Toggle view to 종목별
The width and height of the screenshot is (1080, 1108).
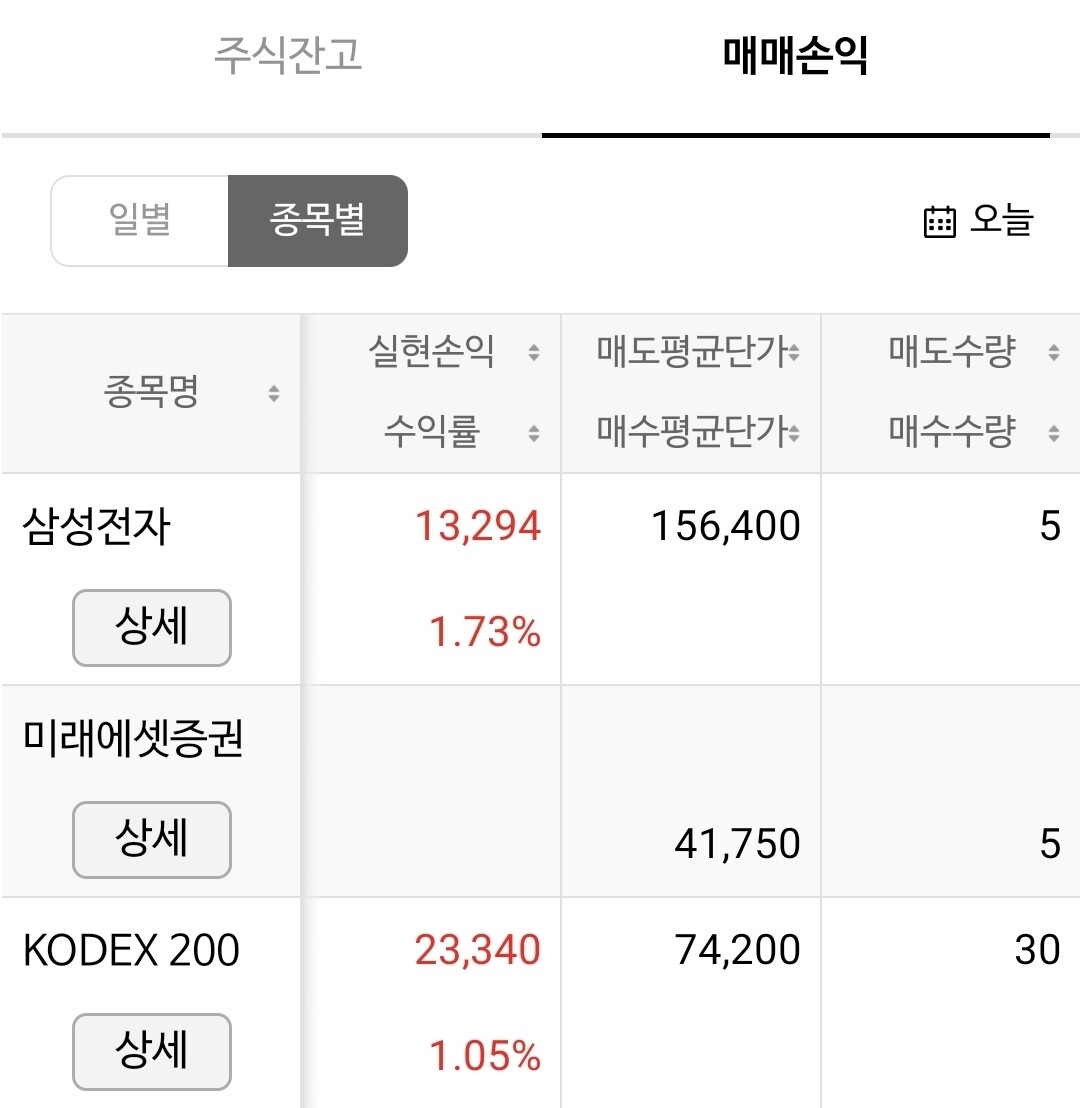tap(317, 221)
